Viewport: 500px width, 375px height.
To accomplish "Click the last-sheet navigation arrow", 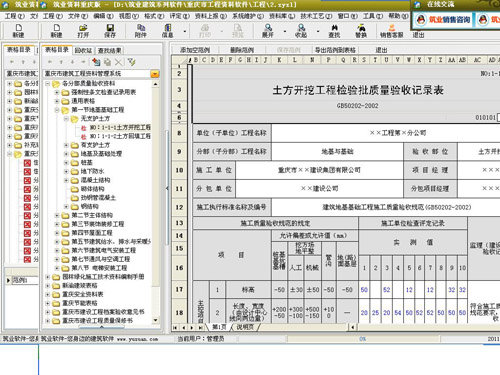I will click(x=200, y=328).
